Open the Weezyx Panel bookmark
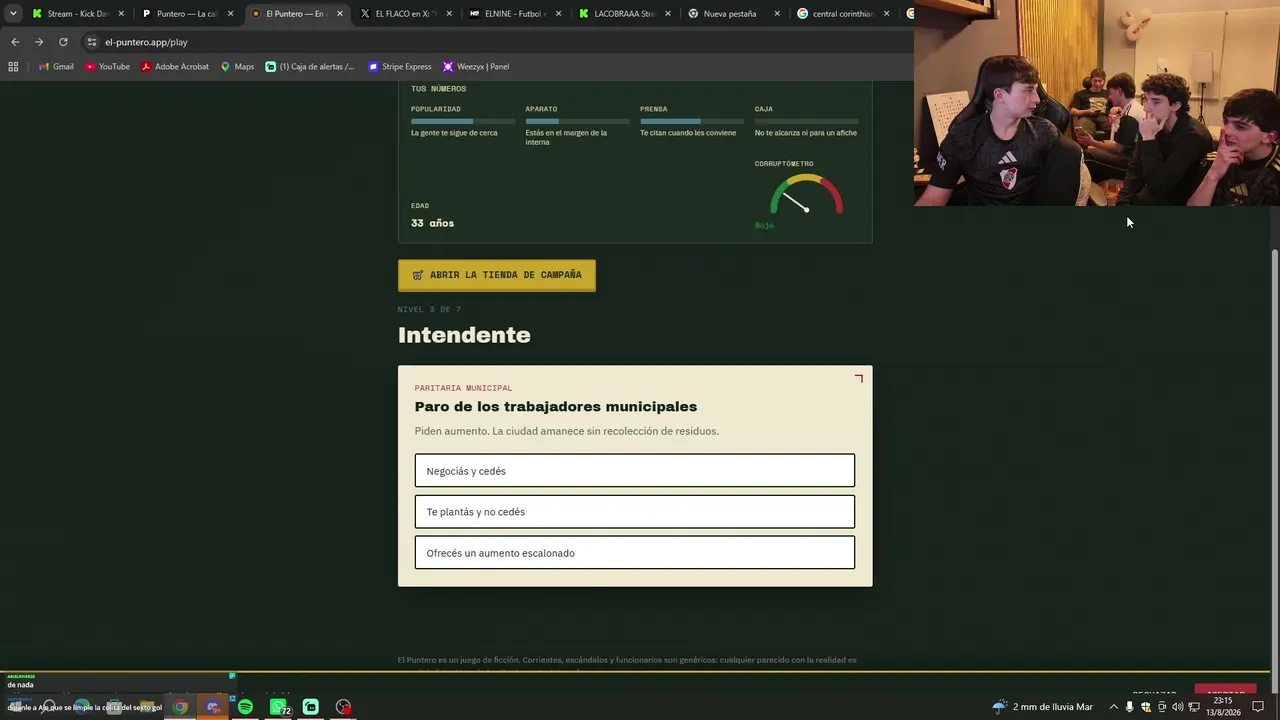The width and height of the screenshot is (1280, 720). click(476, 67)
